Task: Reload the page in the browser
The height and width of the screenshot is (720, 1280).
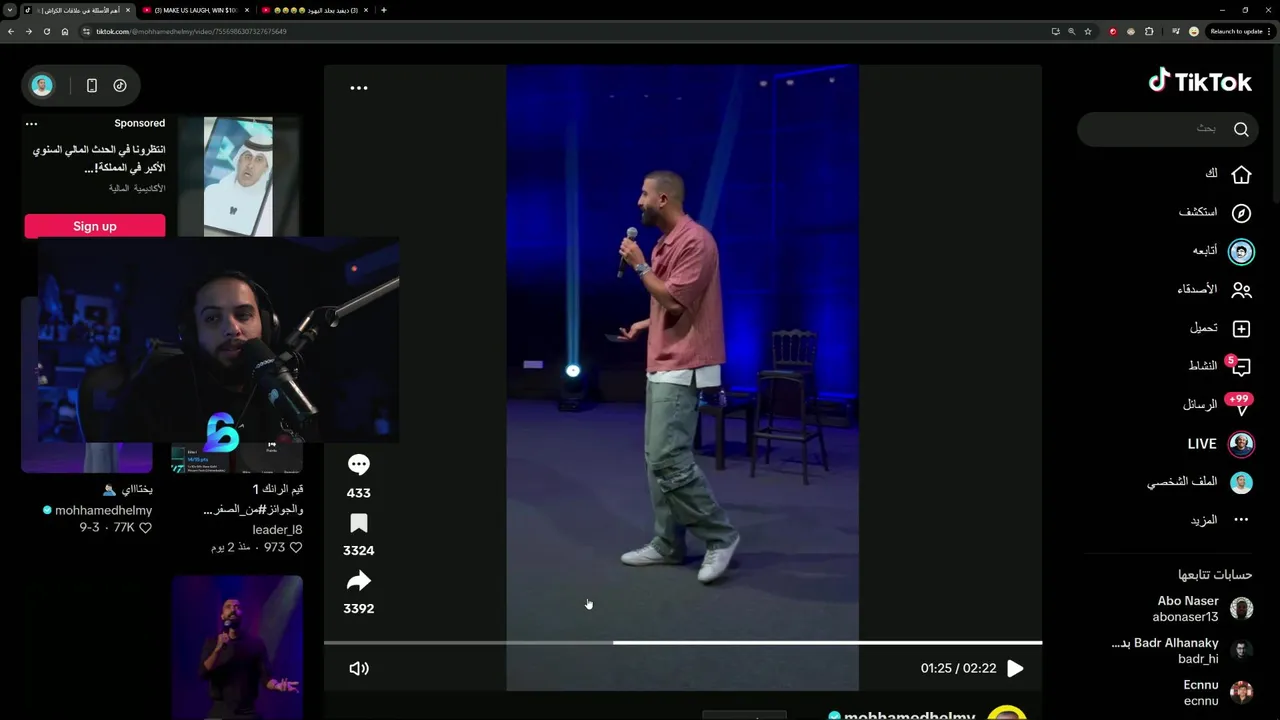Action: tap(46, 31)
